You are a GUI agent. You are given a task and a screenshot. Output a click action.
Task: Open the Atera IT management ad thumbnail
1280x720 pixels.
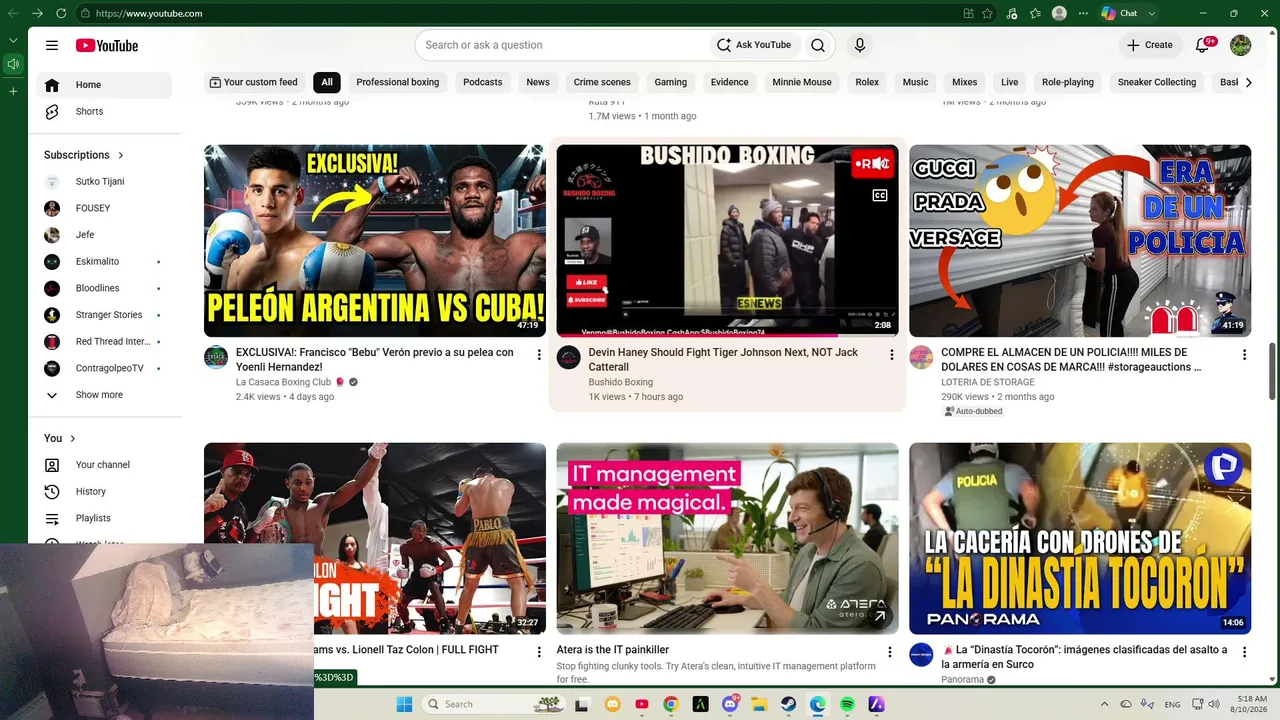727,539
